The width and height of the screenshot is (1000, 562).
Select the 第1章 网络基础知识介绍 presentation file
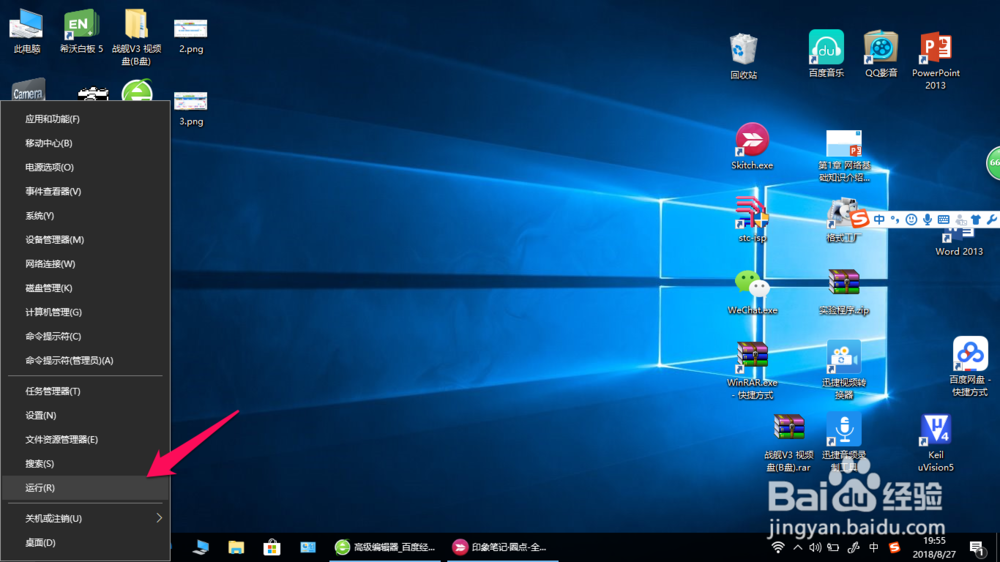point(844,156)
